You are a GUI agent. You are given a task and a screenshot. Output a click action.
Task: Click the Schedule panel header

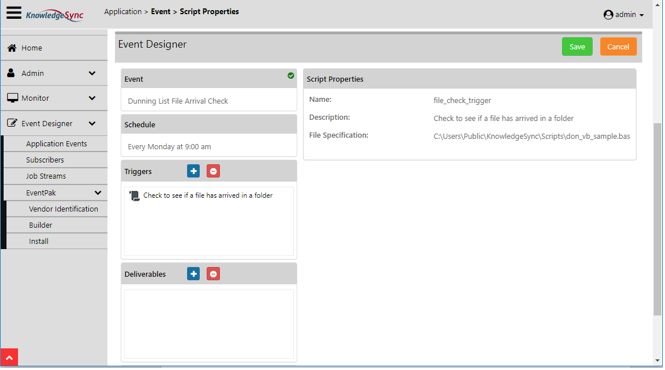pos(209,124)
